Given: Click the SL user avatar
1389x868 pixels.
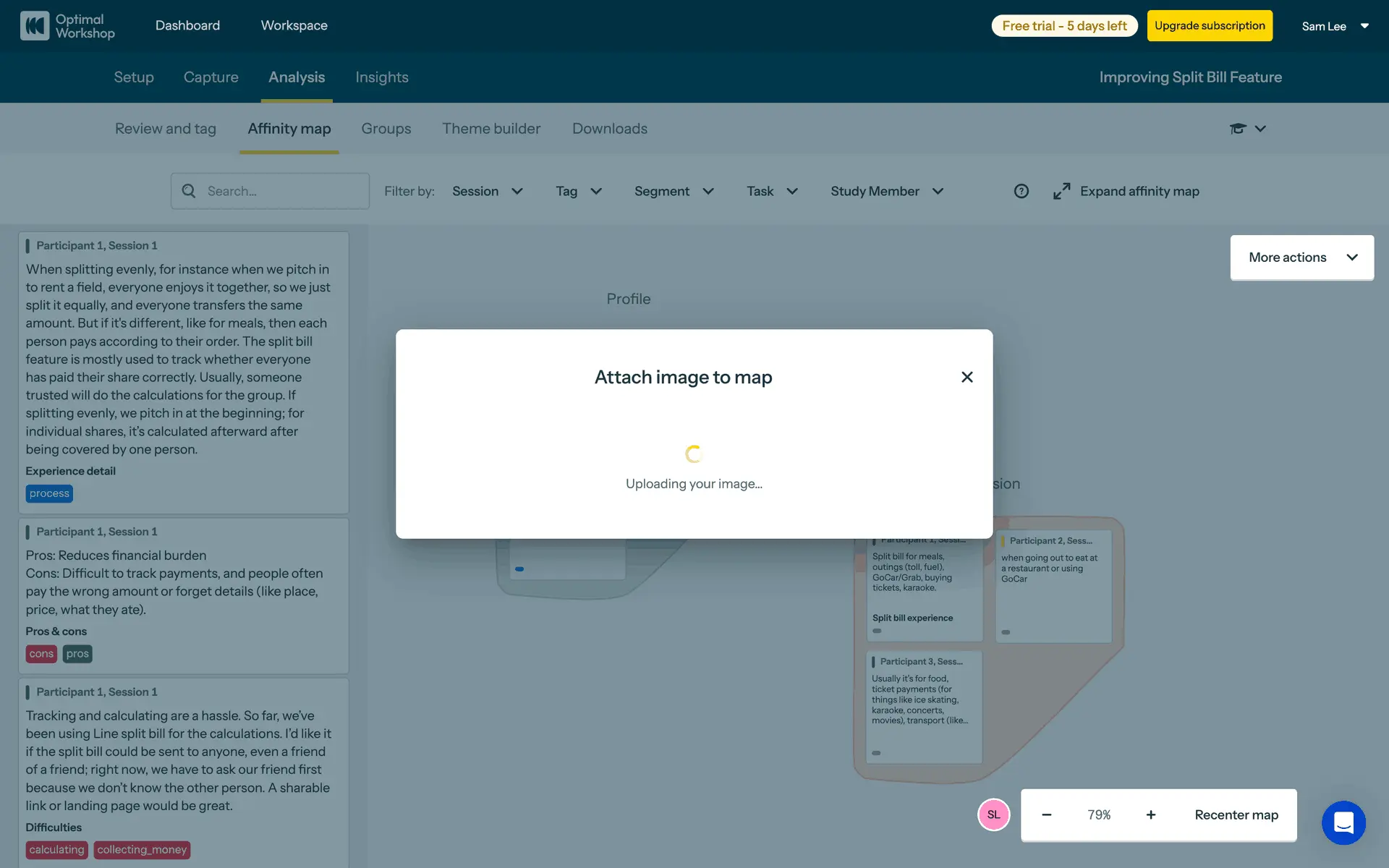Looking at the screenshot, I should click(993, 815).
